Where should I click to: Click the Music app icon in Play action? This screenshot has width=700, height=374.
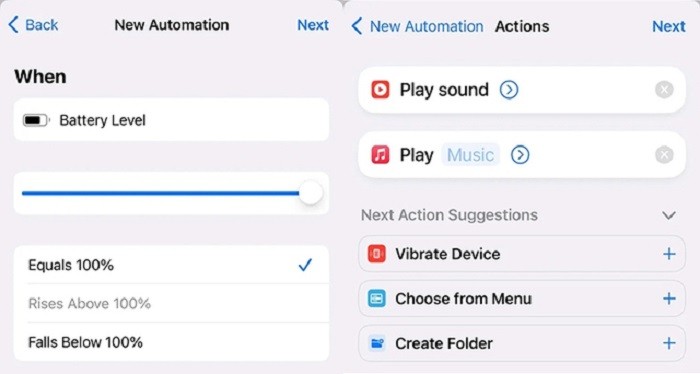click(x=380, y=155)
